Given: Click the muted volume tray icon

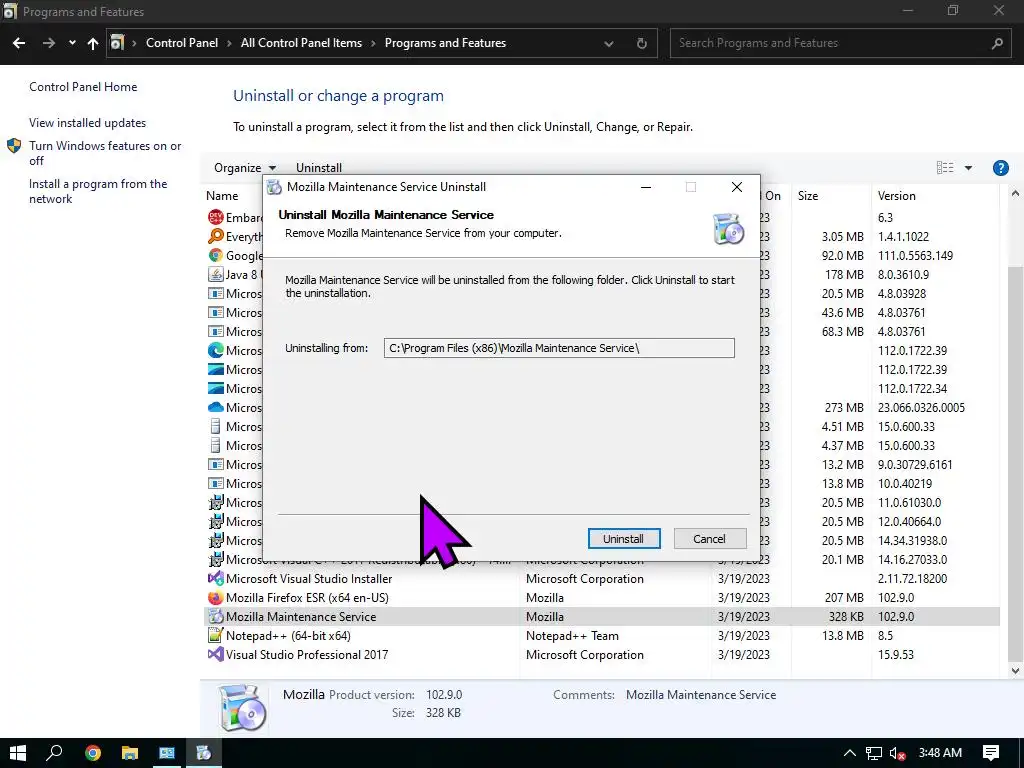Looking at the screenshot, I should [x=897, y=753].
